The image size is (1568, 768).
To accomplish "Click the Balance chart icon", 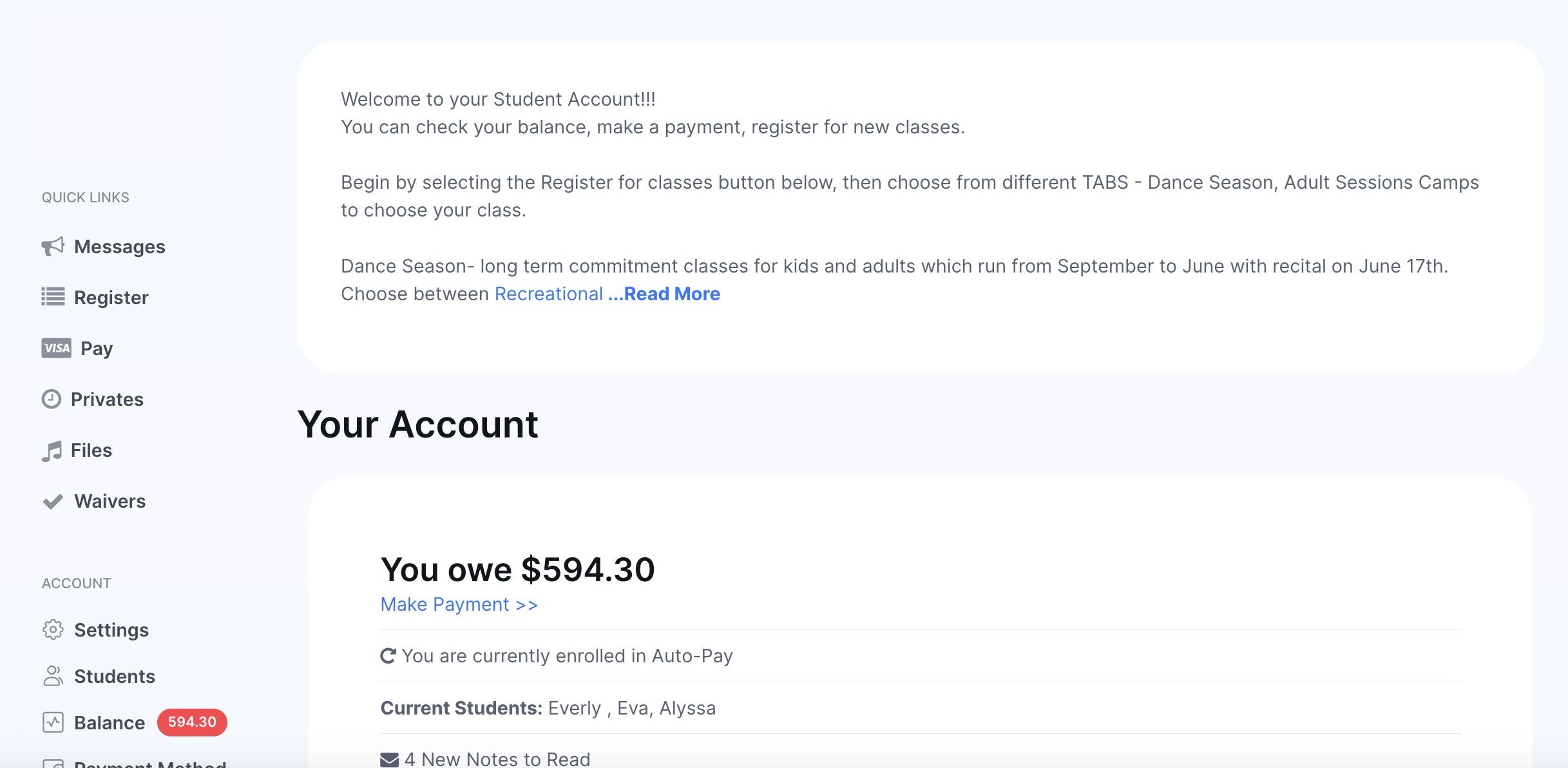I will point(53,722).
